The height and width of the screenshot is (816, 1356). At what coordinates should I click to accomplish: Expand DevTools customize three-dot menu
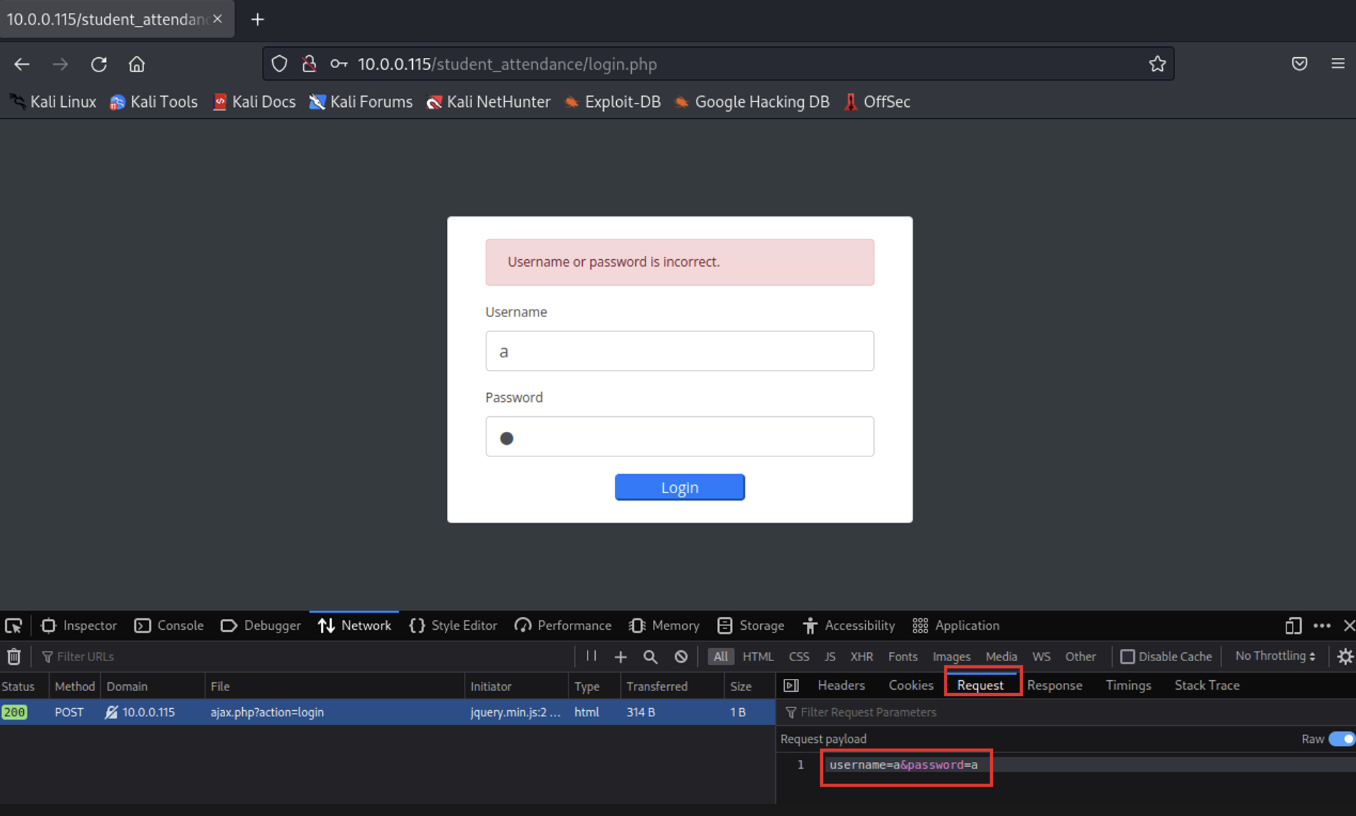click(1322, 626)
